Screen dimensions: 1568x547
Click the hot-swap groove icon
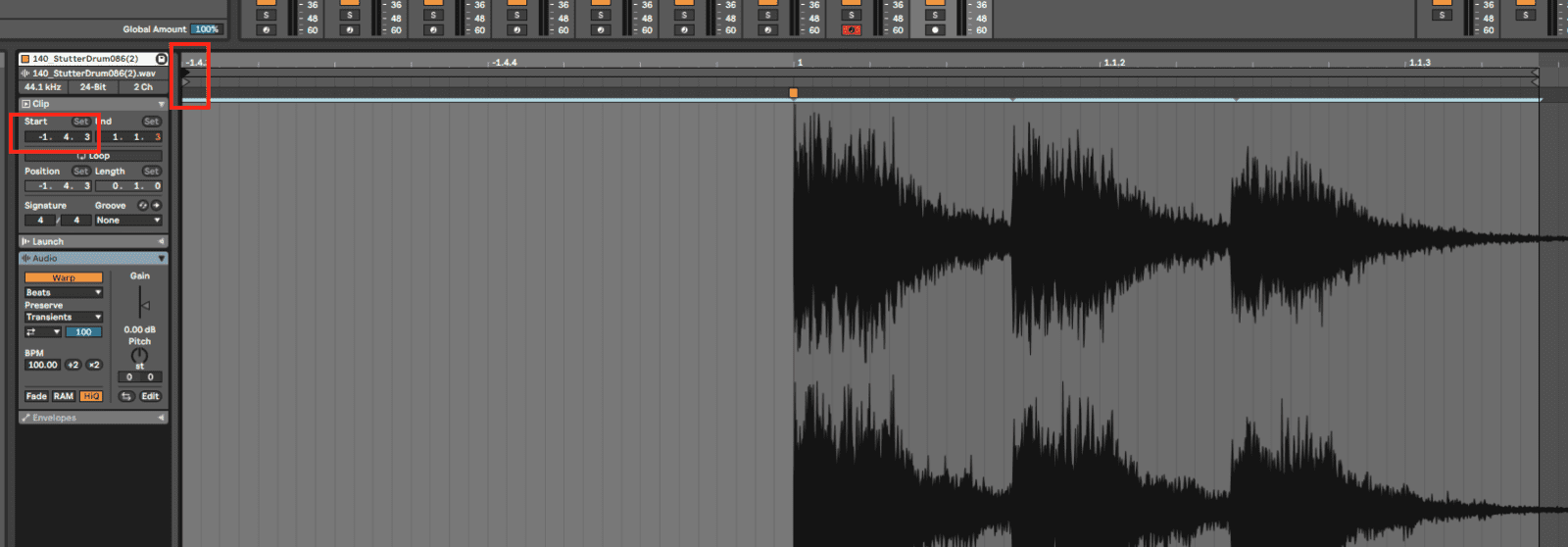tap(143, 206)
